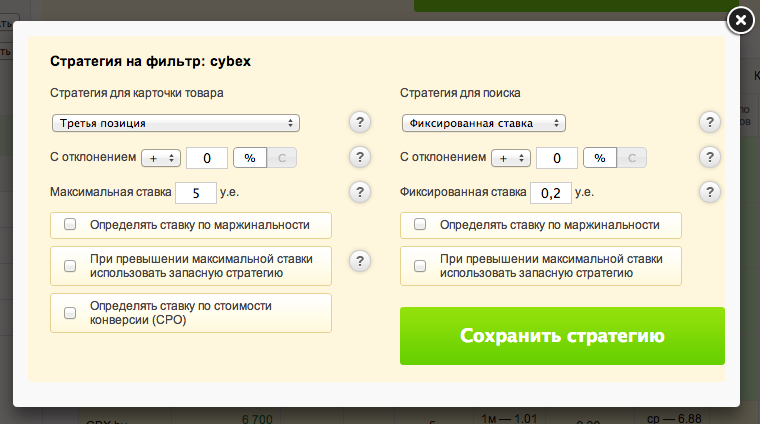Open help for search deviation row
The width and height of the screenshot is (760, 424).
point(710,157)
